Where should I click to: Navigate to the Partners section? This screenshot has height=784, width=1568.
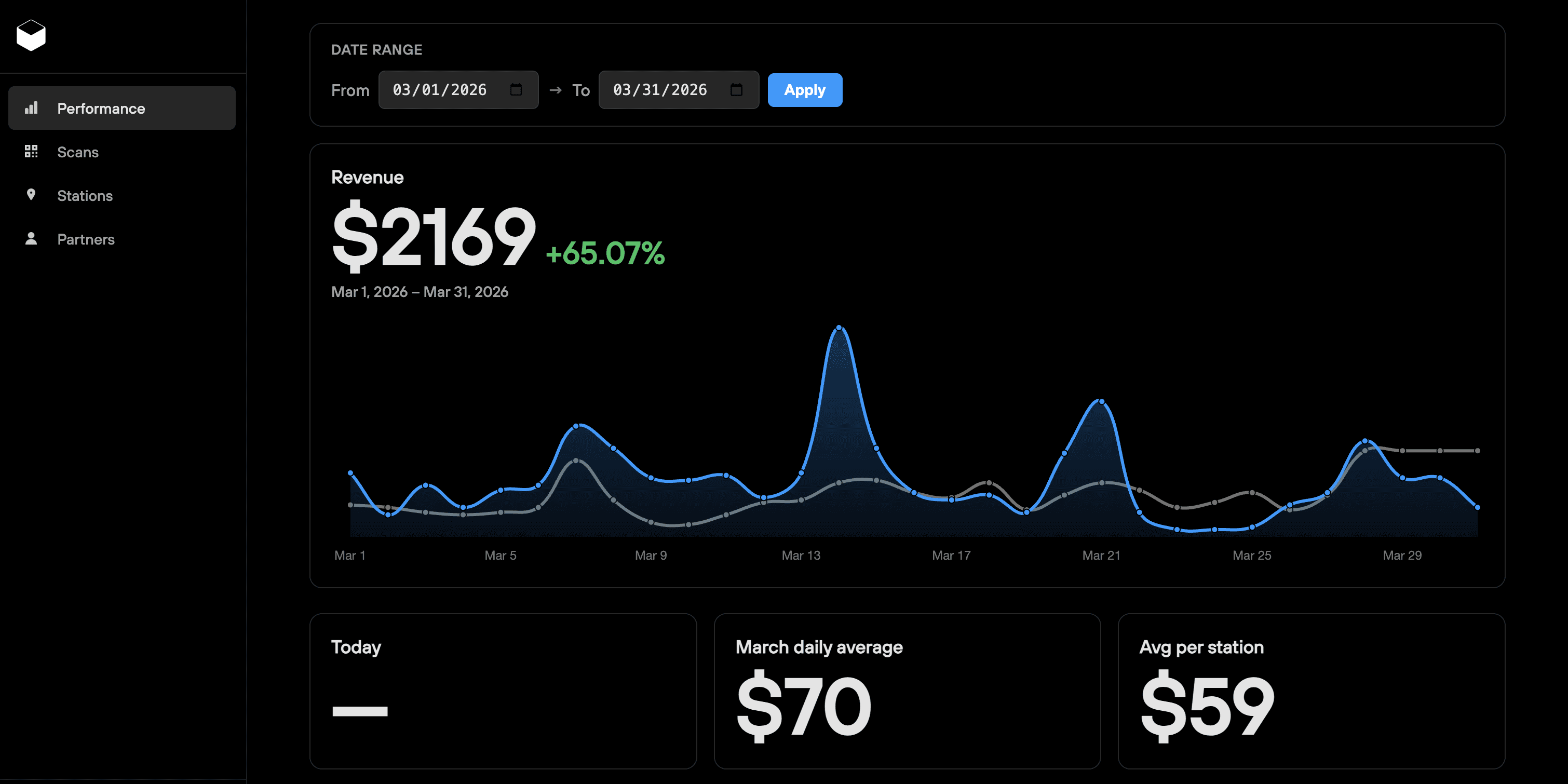pos(86,240)
